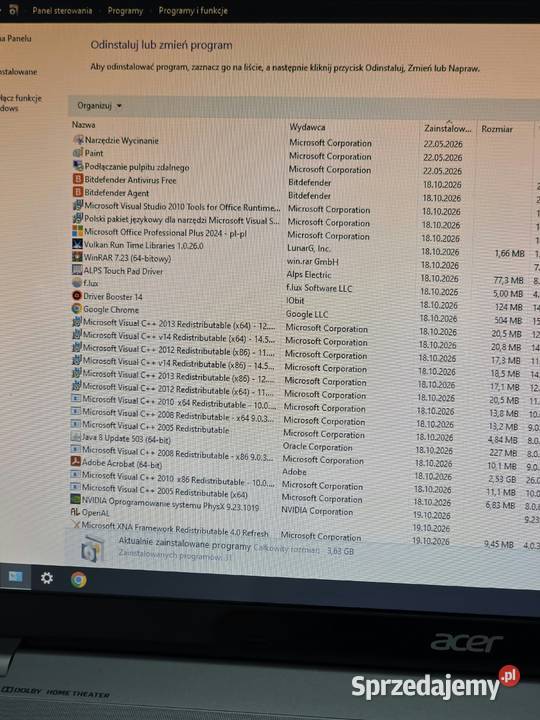Click the f.lux Software LLC publisher cell

[319, 288]
